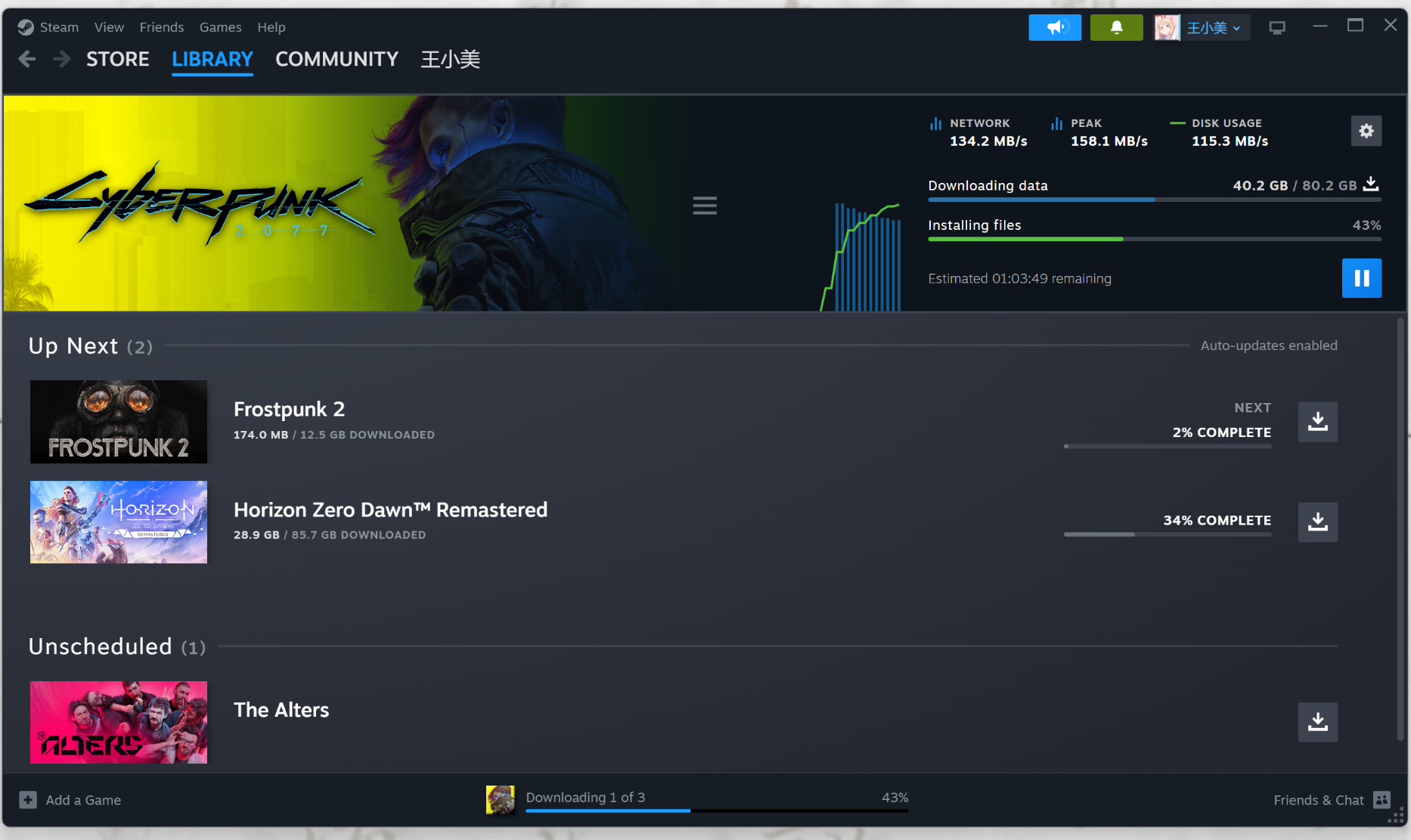This screenshot has width=1411, height=840.
Task: Open Frostpunk 2 title link
Action: [289, 409]
